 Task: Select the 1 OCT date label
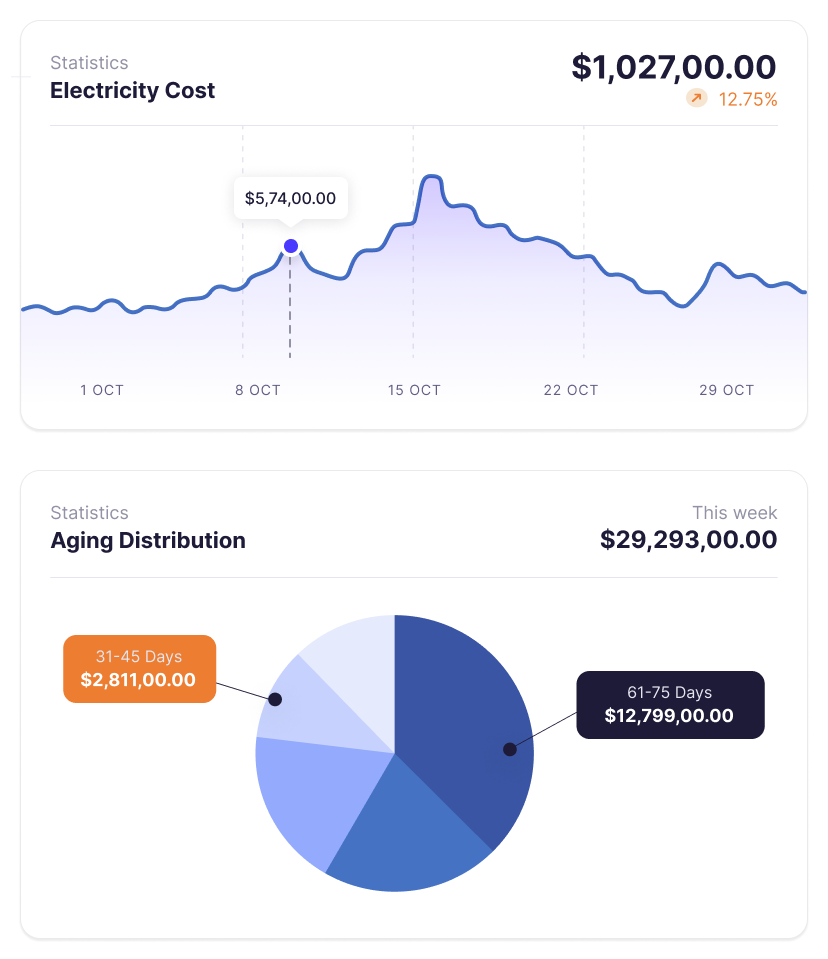click(x=102, y=390)
